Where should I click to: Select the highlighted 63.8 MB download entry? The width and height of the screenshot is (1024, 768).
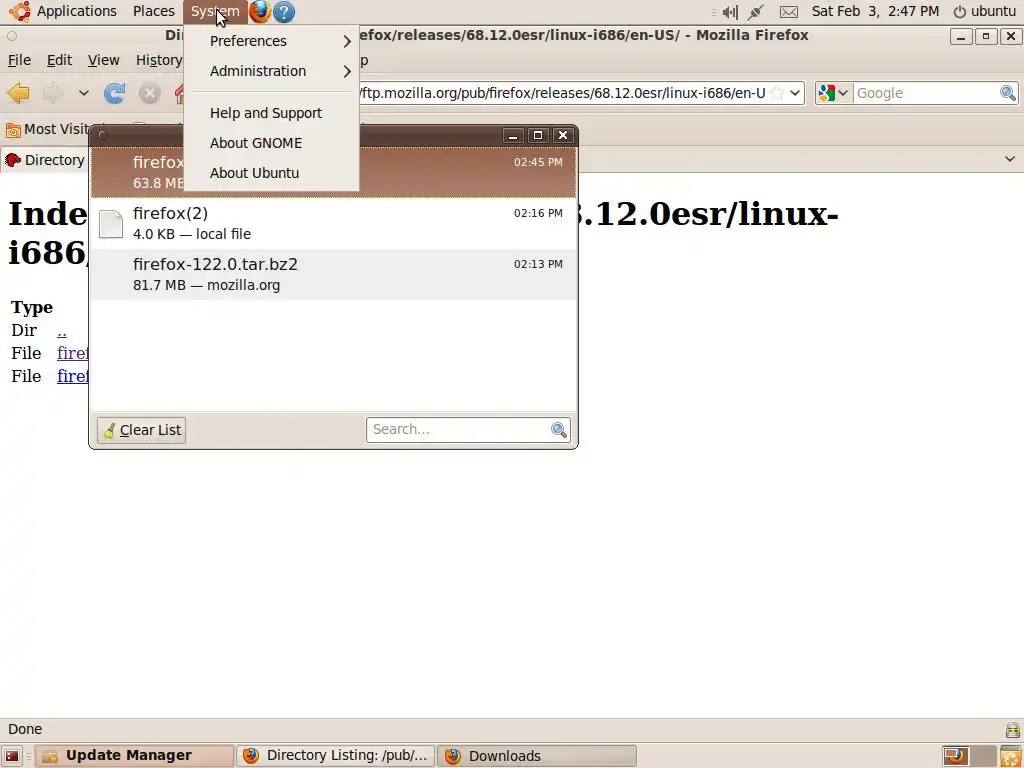(333, 172)
